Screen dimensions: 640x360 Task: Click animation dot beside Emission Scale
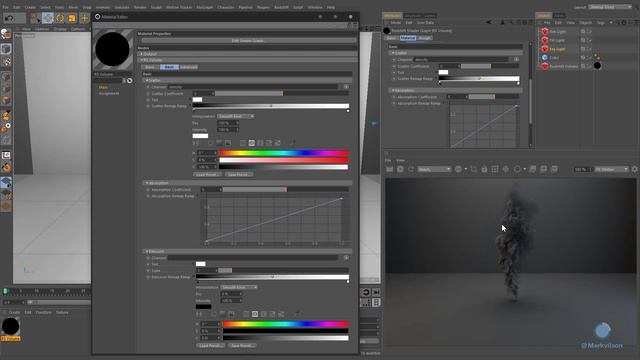pos(148,270)
